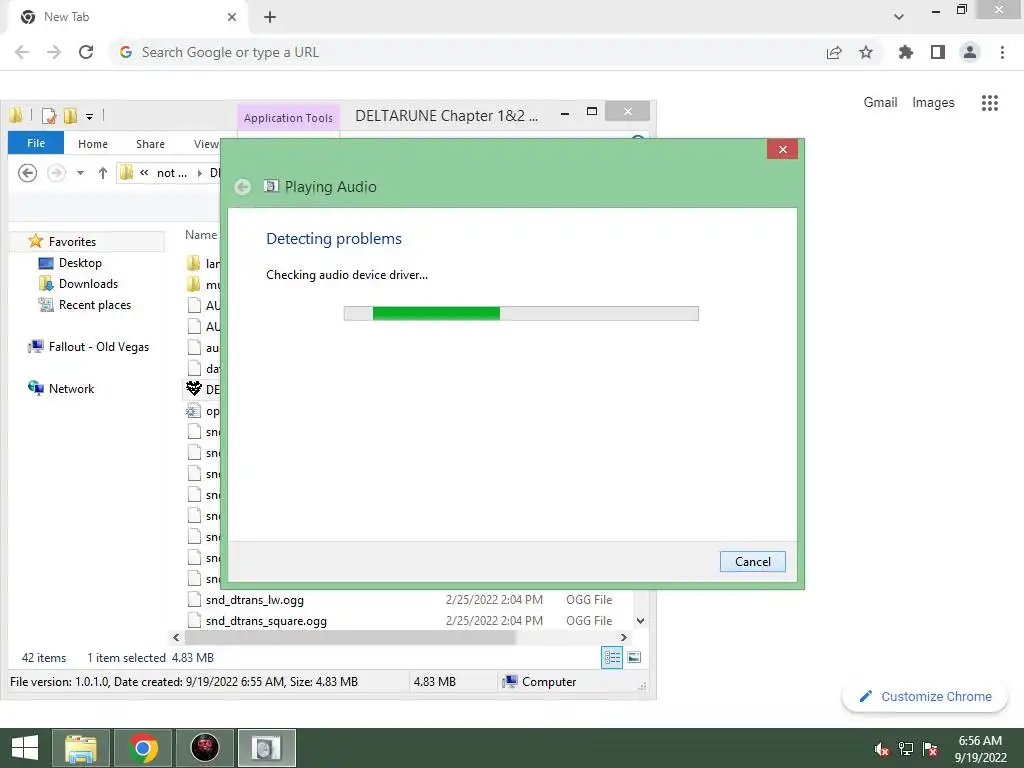Viewport: 1024px width, 768px height.
Task: Open Images link
Action: (x=933, y=103)
